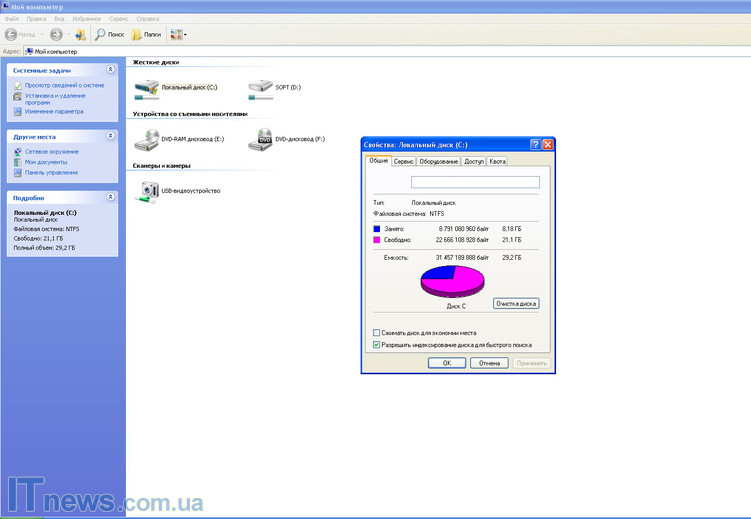Click the DVD-RAM дисковод (E:) icon
751x519 pixels.
coord(146,139)
